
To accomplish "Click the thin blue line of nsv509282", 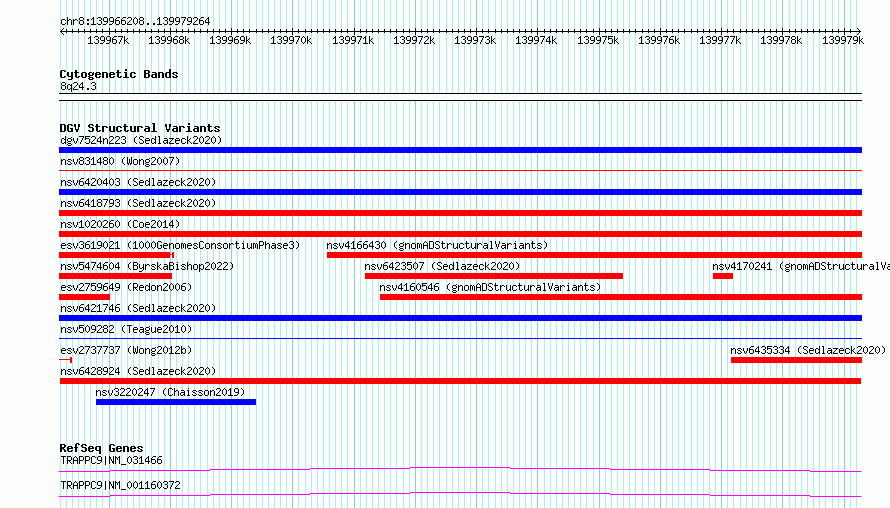I will coord(460,339).
